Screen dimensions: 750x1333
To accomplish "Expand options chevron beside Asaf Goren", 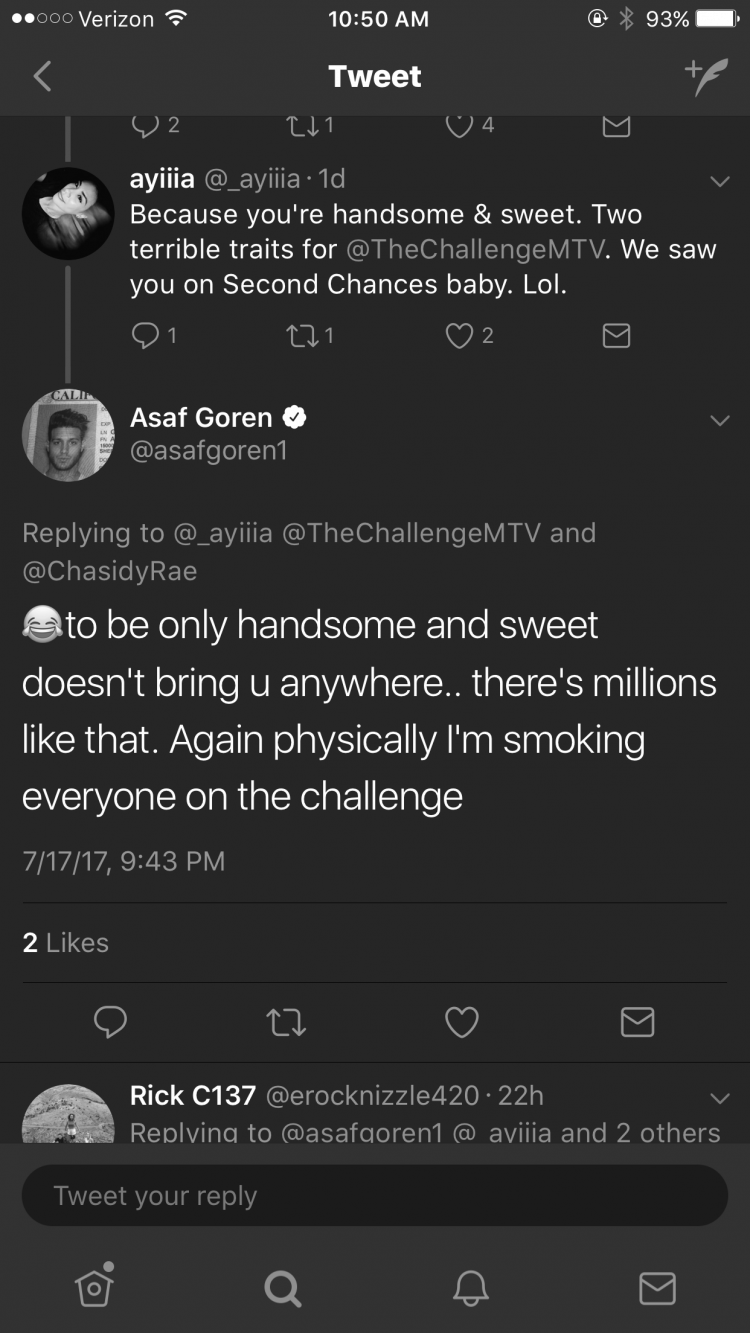I will (719, 421).
